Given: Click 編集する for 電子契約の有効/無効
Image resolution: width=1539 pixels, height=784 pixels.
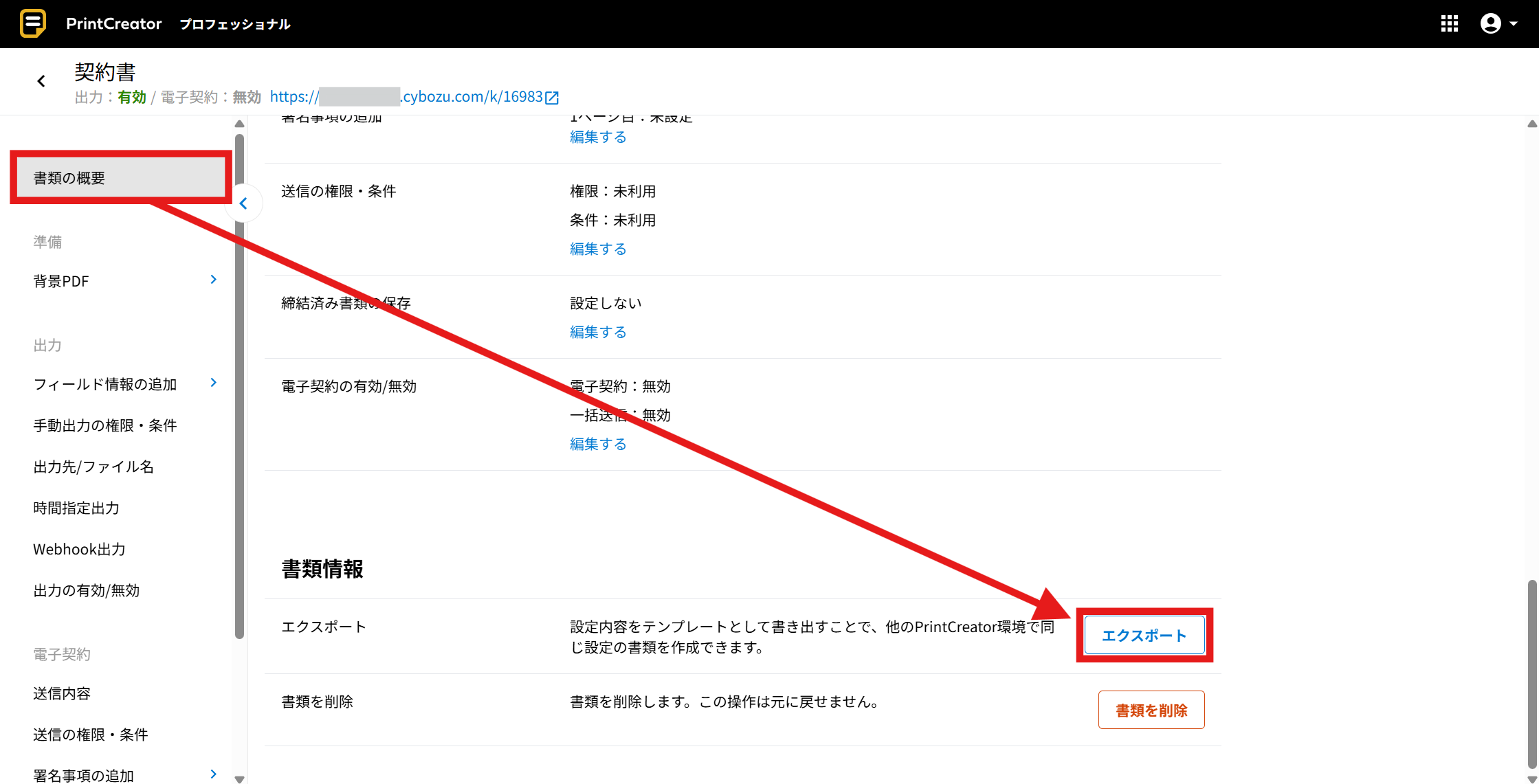Looking at the screenshot, I should tap(598, 444).
